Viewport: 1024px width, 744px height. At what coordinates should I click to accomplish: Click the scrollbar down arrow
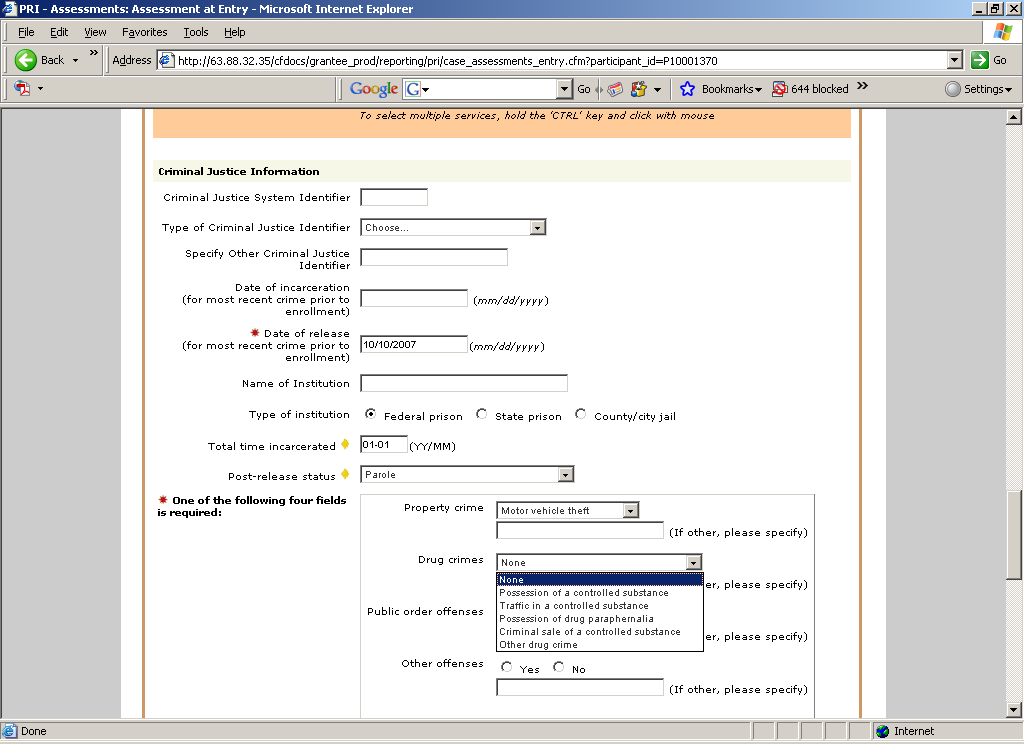click(x=1014, y=709)
